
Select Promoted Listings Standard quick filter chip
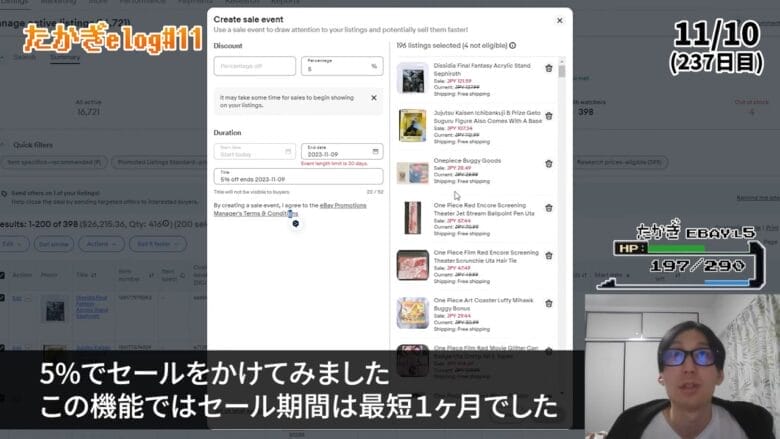click(x=159, y=163)
